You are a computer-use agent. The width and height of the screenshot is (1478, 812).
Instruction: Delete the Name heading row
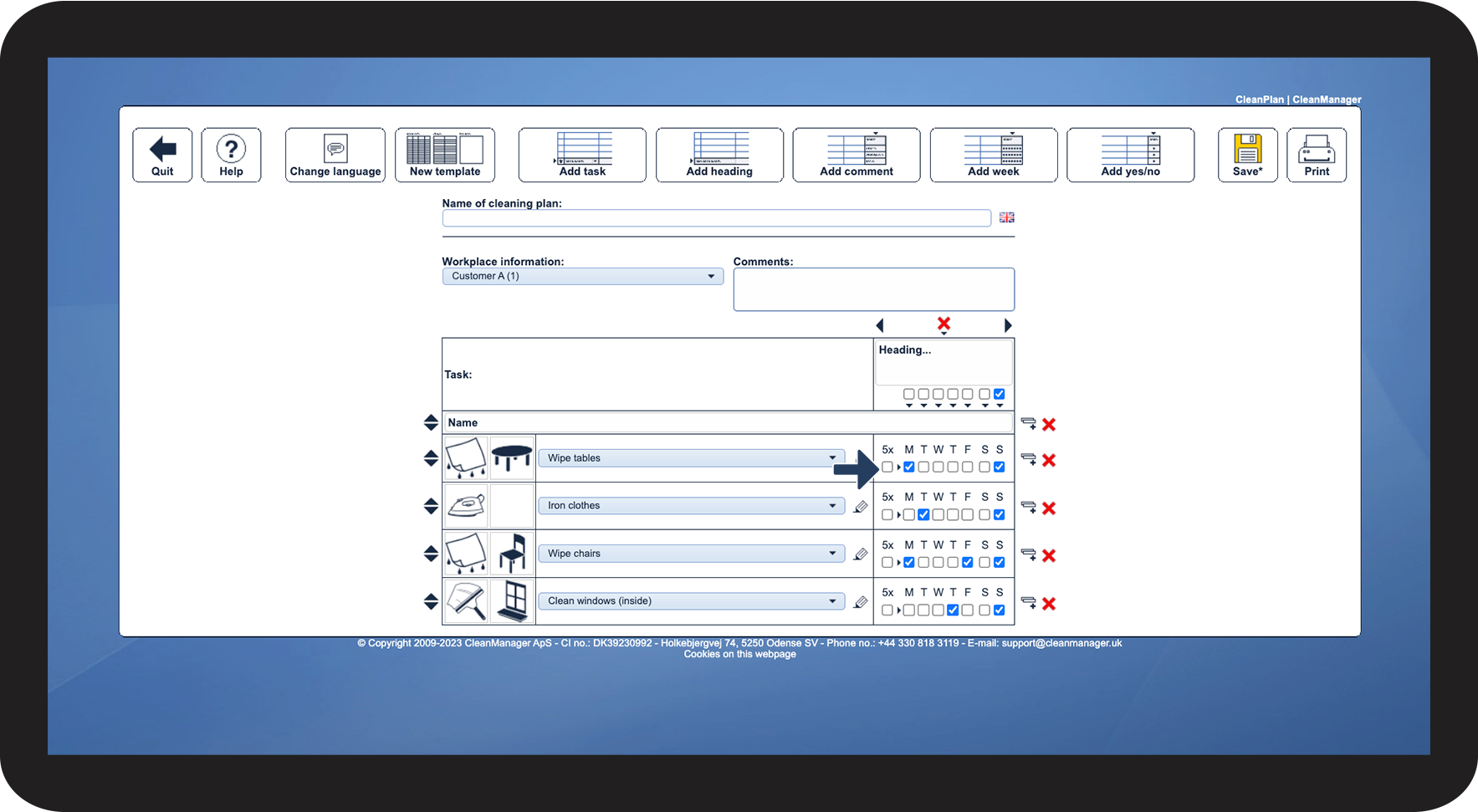pos(1049,424)
